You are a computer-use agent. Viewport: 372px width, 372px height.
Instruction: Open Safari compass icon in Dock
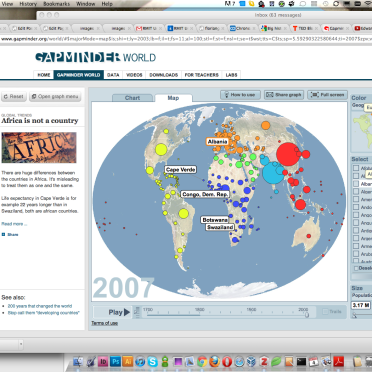click(x=239, y=361)
